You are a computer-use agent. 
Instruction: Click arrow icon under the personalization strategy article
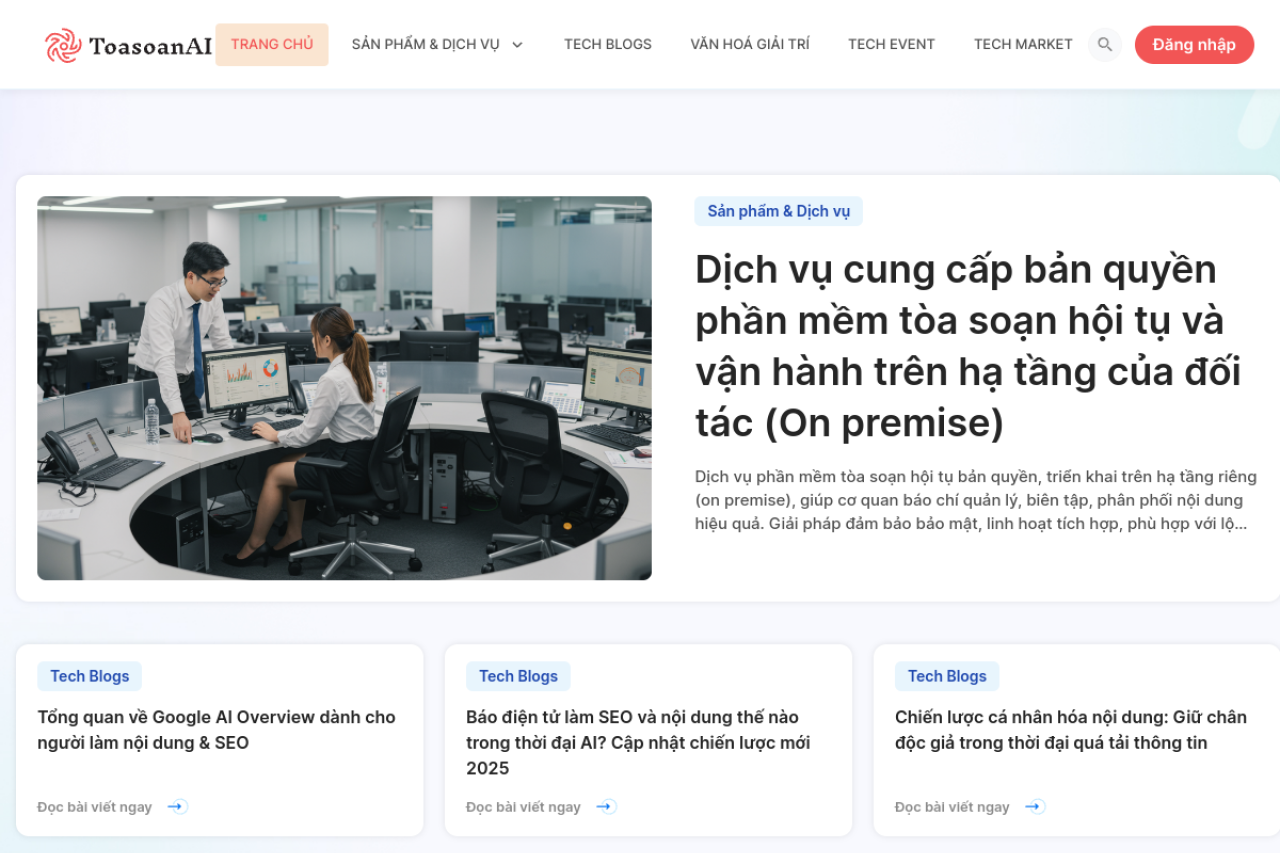coord(1035,807)
